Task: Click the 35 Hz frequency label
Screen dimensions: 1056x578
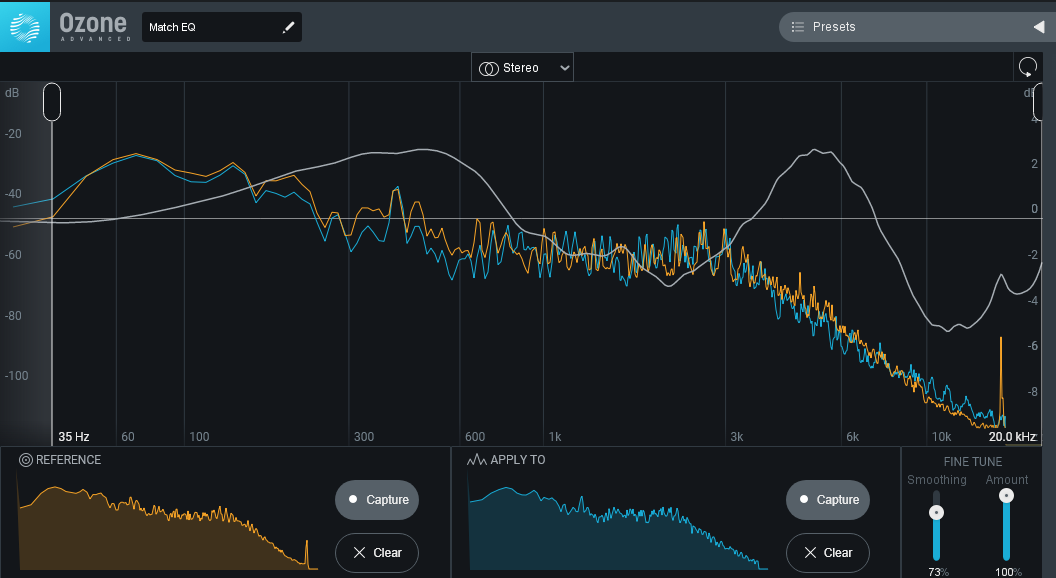Action: [x=73, y=437]
